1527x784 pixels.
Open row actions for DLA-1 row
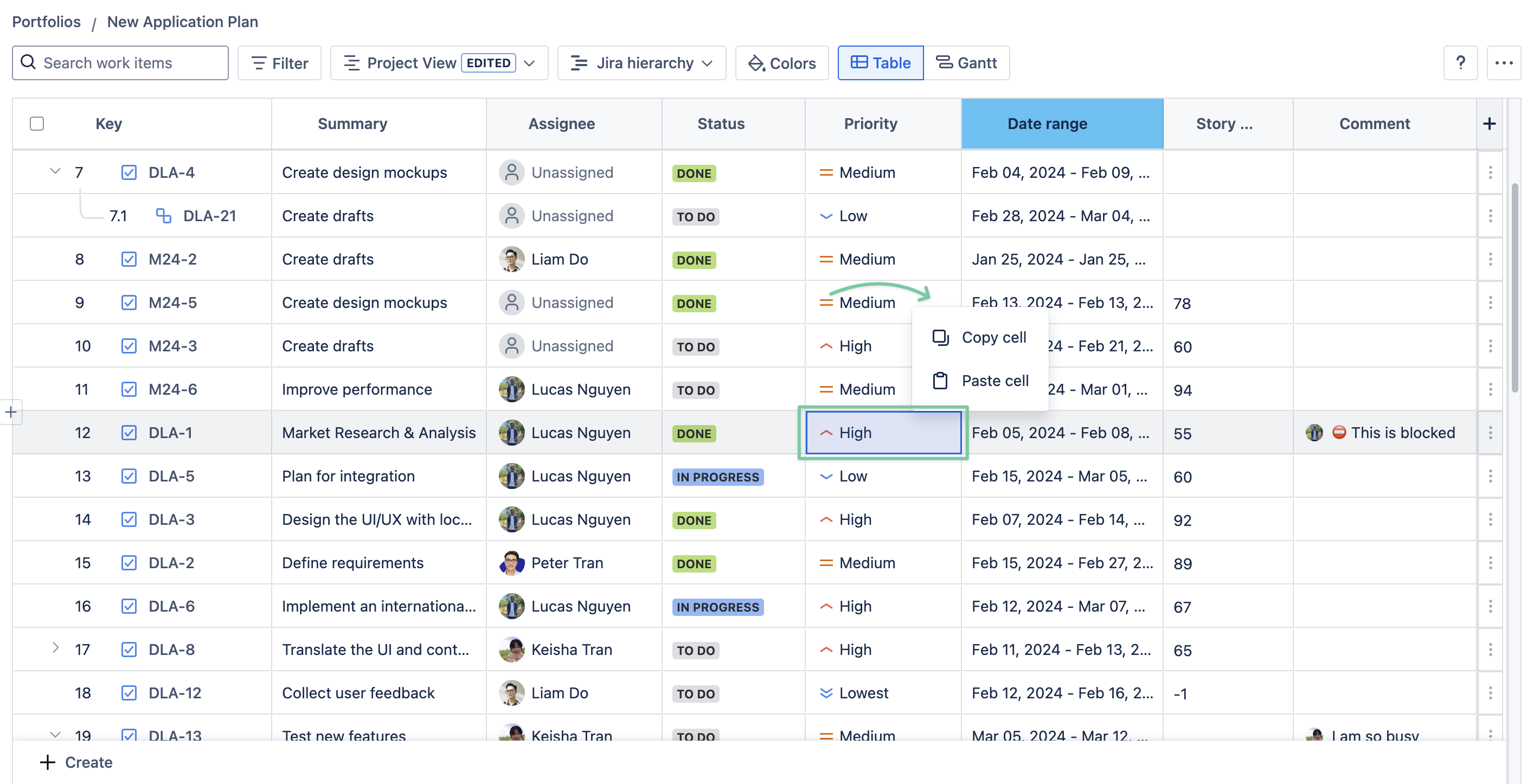click(1490, 433)
